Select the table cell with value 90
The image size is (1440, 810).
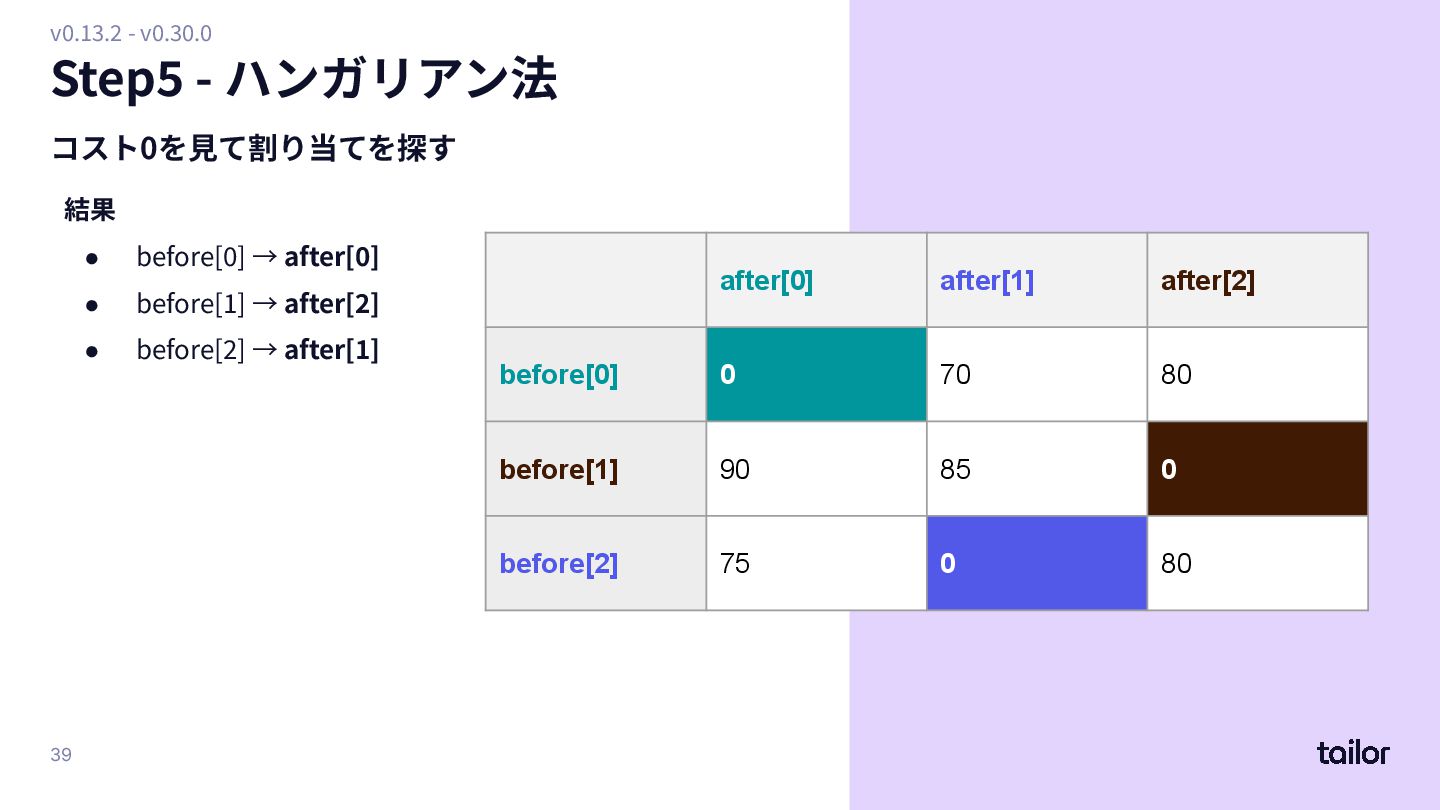(x=816, y=469)
